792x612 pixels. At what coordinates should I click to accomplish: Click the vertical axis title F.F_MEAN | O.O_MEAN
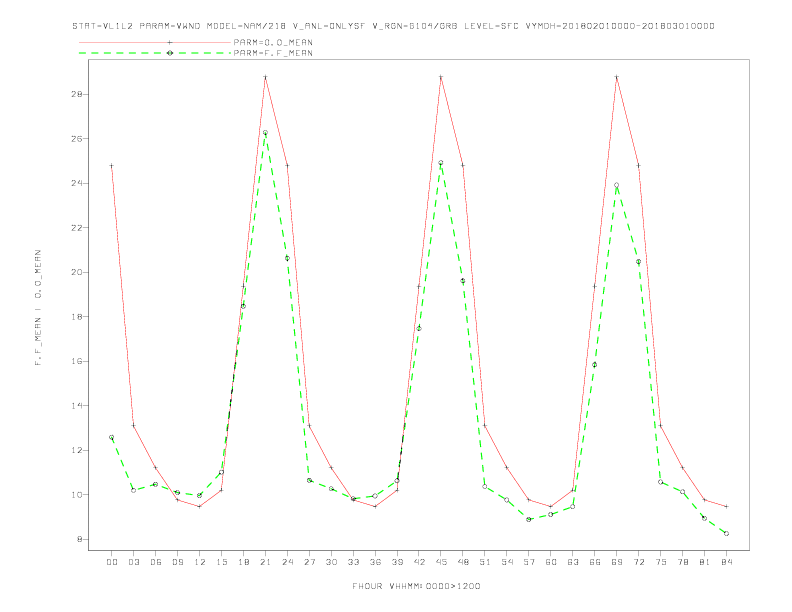tap(38, 308)
